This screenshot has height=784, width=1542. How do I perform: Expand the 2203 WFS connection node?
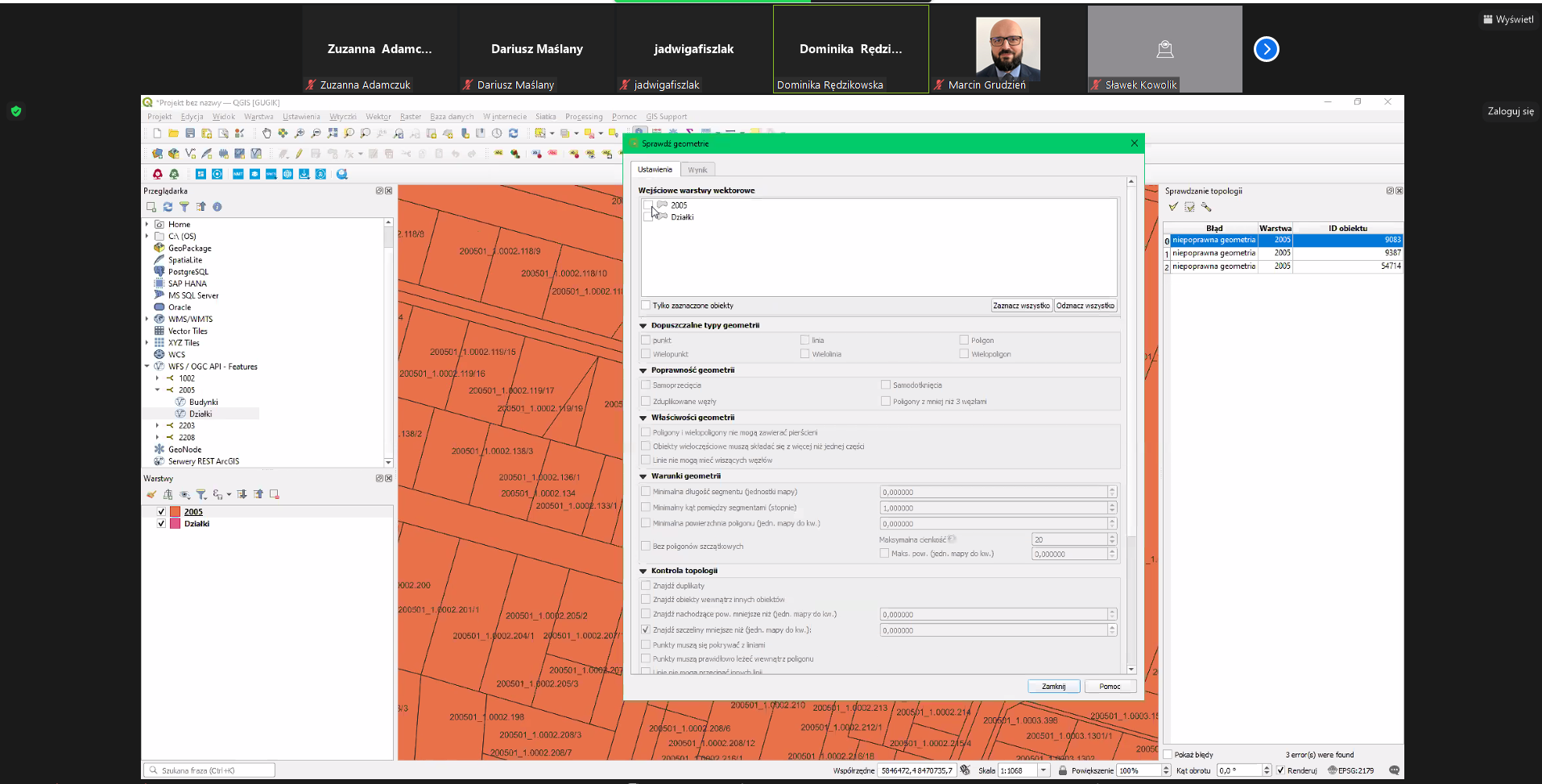tap(157, 426)
